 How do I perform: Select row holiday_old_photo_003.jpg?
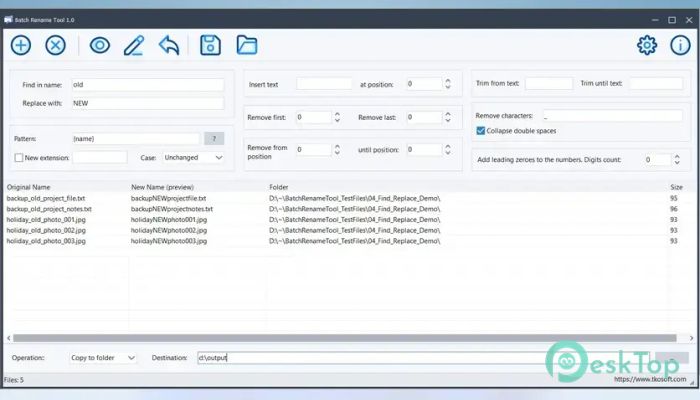click(x=46, y=241)
